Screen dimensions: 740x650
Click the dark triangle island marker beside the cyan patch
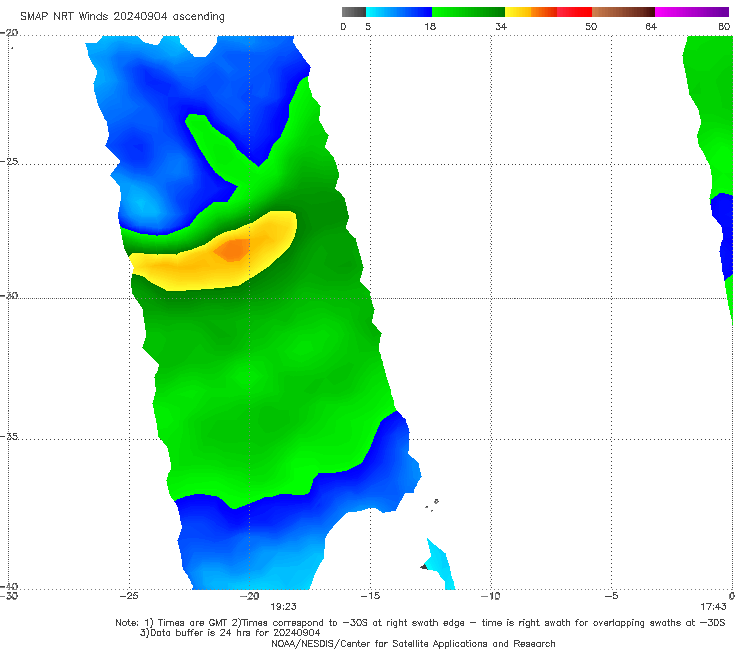coord(424,566)
